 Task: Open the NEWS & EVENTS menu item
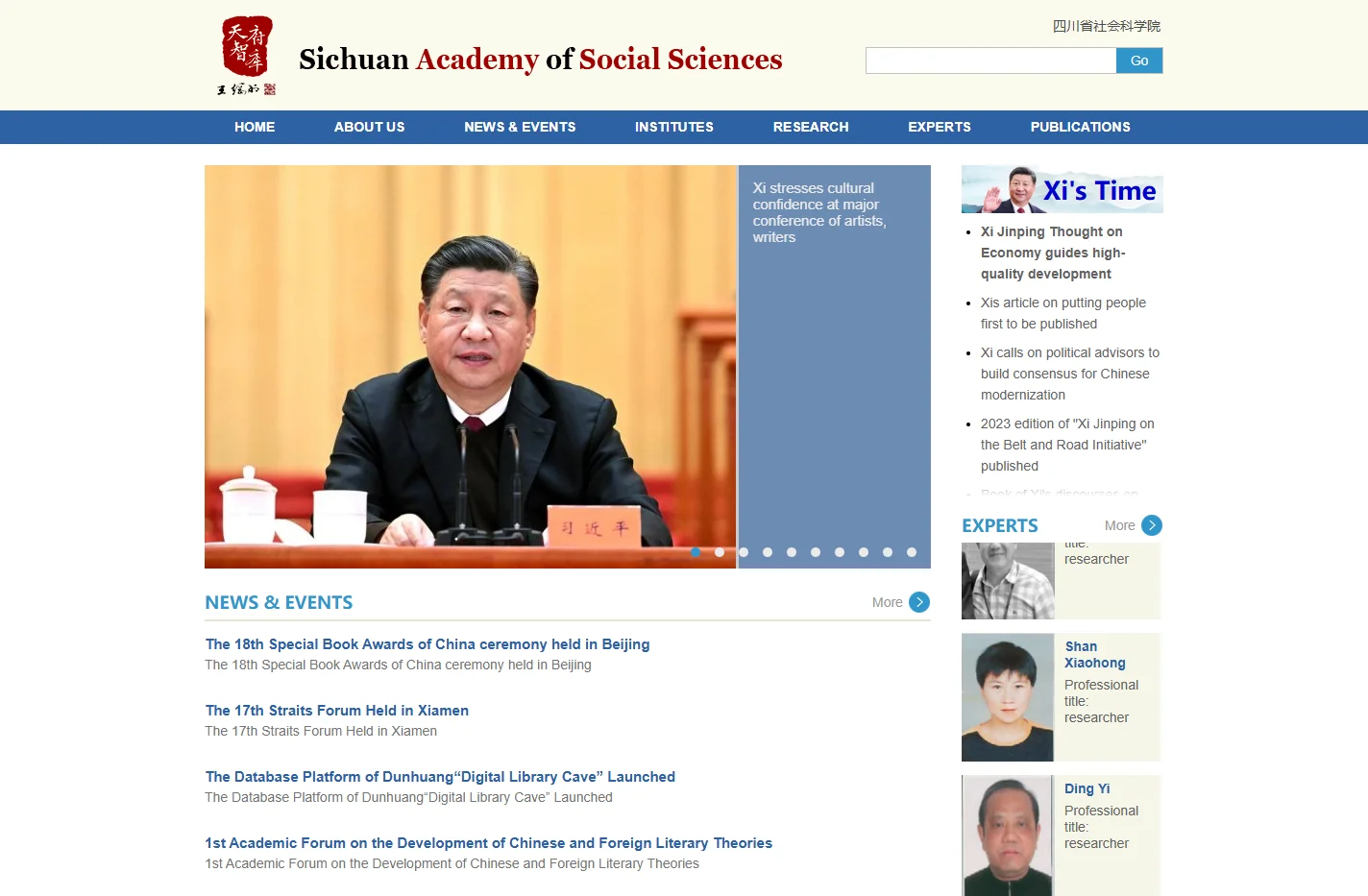click(520, 127)
